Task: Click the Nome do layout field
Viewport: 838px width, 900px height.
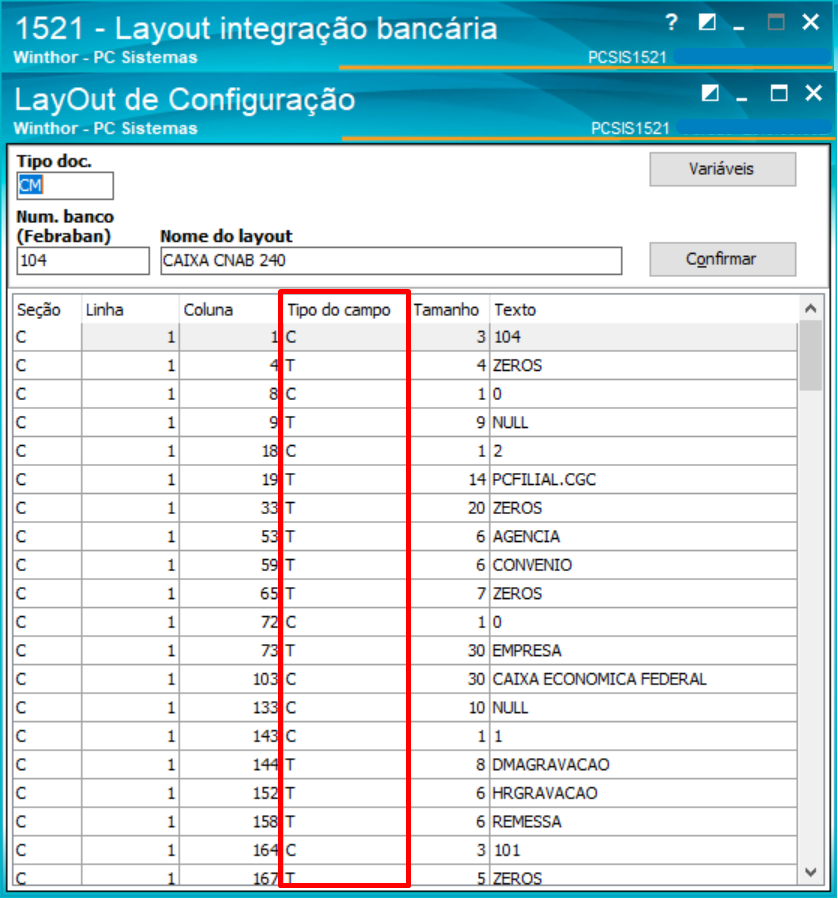Action: coord(391,261)
